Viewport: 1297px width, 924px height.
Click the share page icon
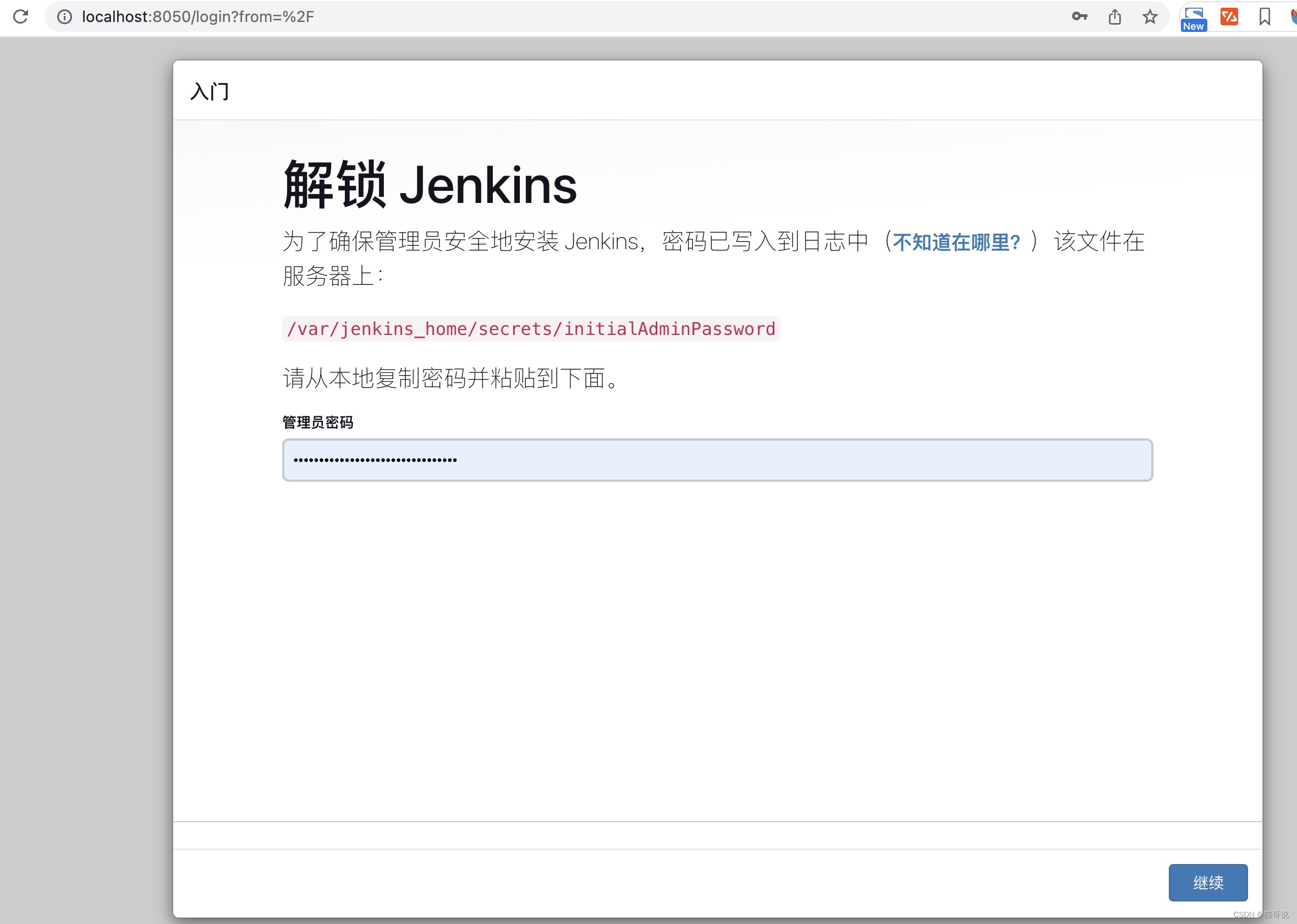click(x=1114, y=17)
